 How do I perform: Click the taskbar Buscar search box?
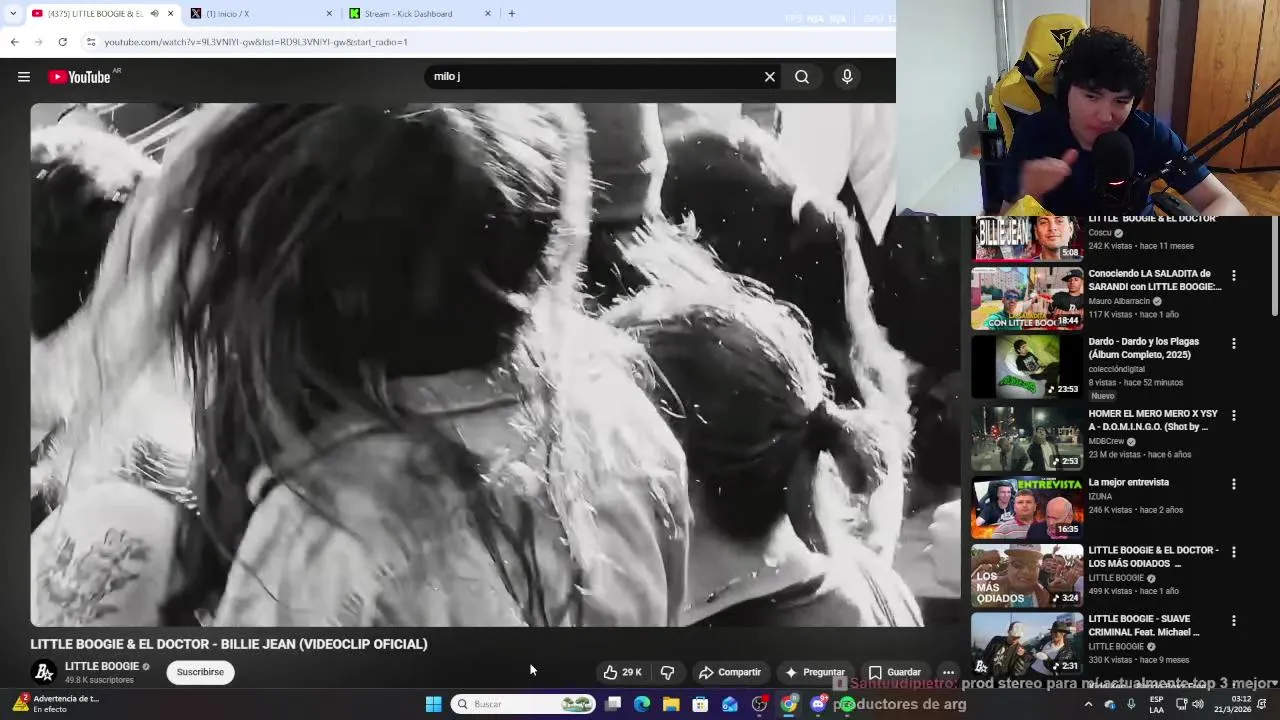click(x=525, y=704)
